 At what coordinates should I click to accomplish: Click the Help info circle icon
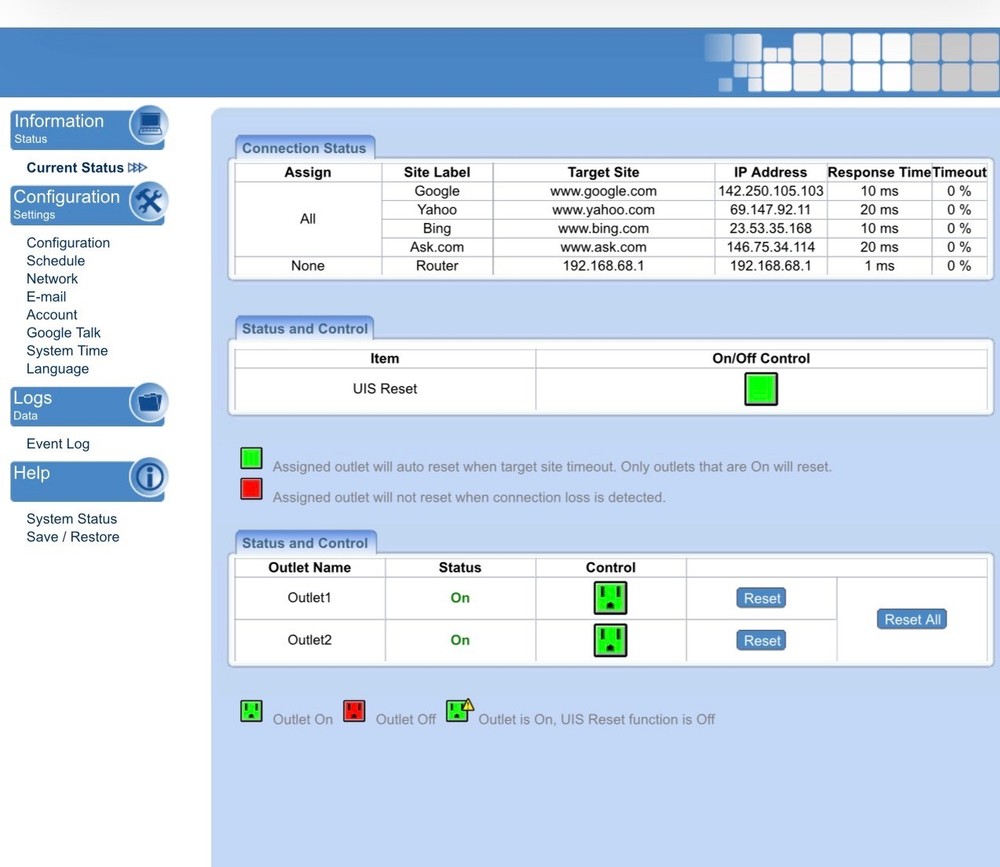click(148, 478)
